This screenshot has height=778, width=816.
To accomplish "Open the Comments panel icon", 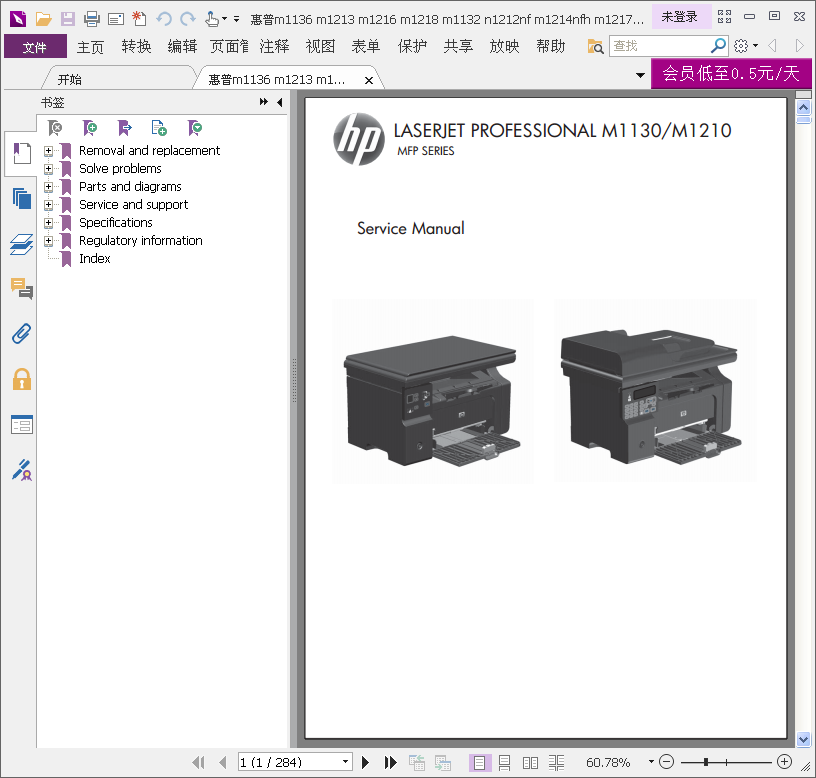I will pos(21,288).
